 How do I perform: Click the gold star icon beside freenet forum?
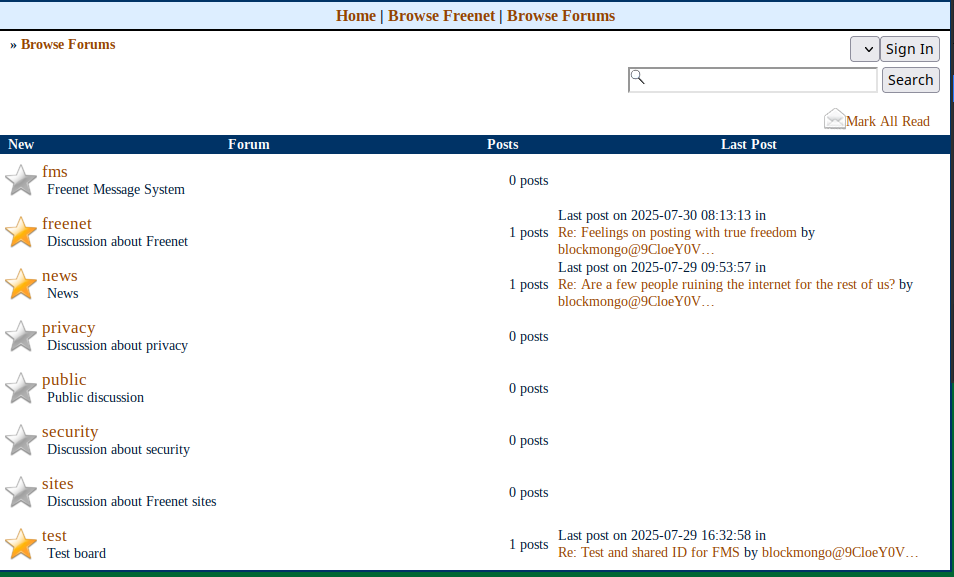(x=21, y=232)
